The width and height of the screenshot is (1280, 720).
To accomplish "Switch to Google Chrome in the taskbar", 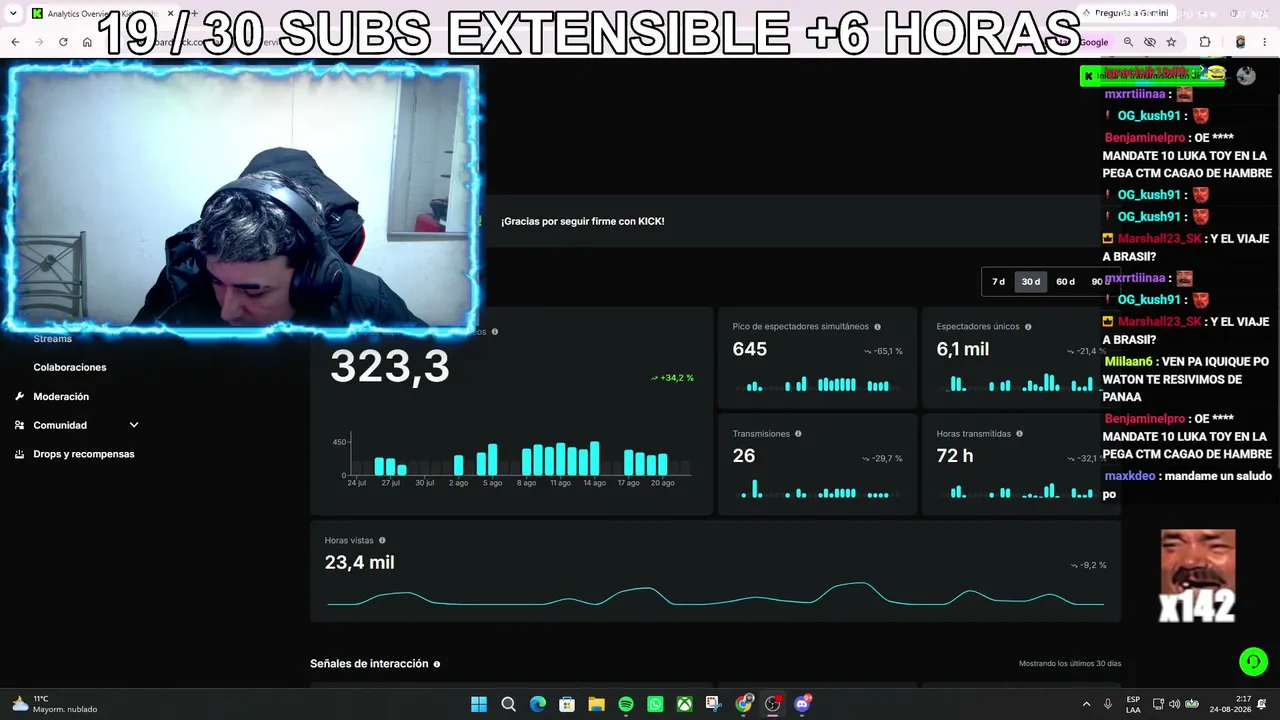I will pos(743,704).
